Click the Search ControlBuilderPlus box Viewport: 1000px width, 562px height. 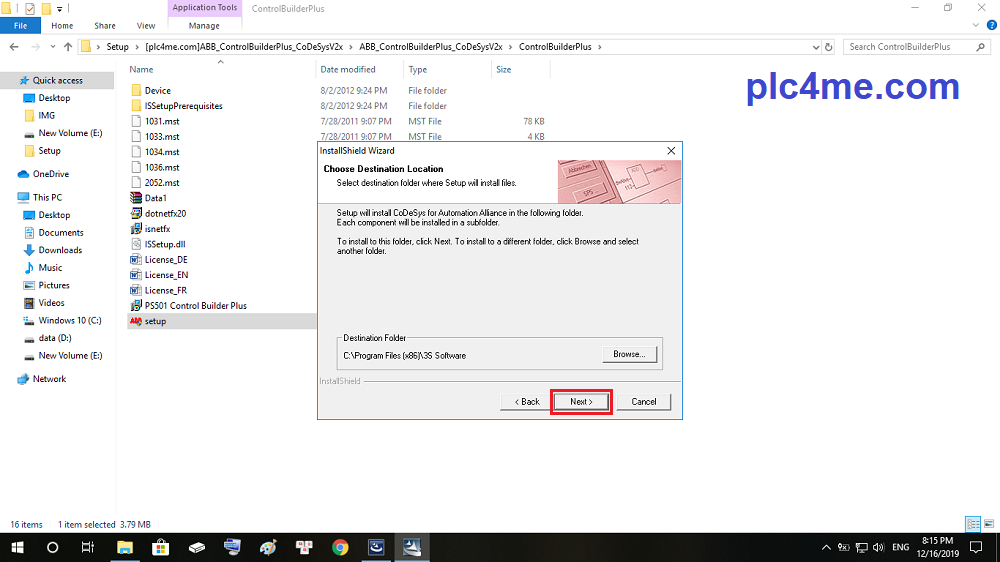pyautogui.click(x=915, y=47)
